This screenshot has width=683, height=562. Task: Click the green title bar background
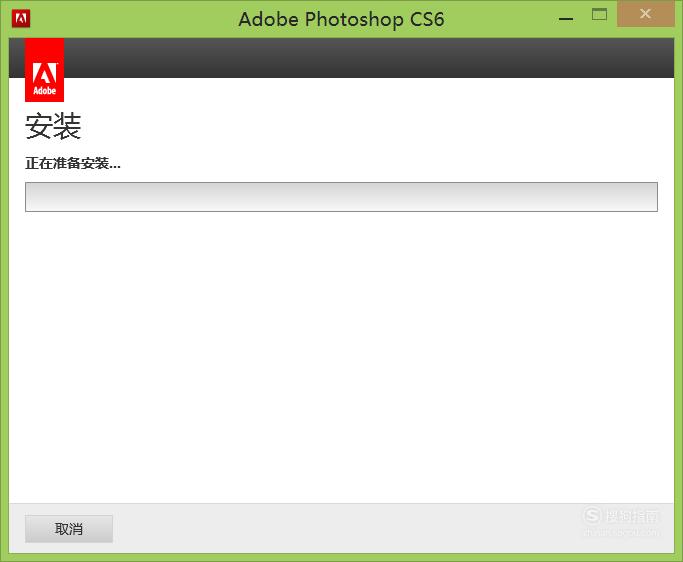pos(131,19)
